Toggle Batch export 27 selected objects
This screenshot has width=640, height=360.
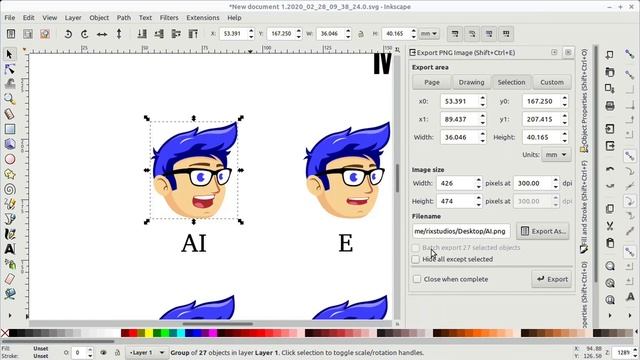(416, 248)
